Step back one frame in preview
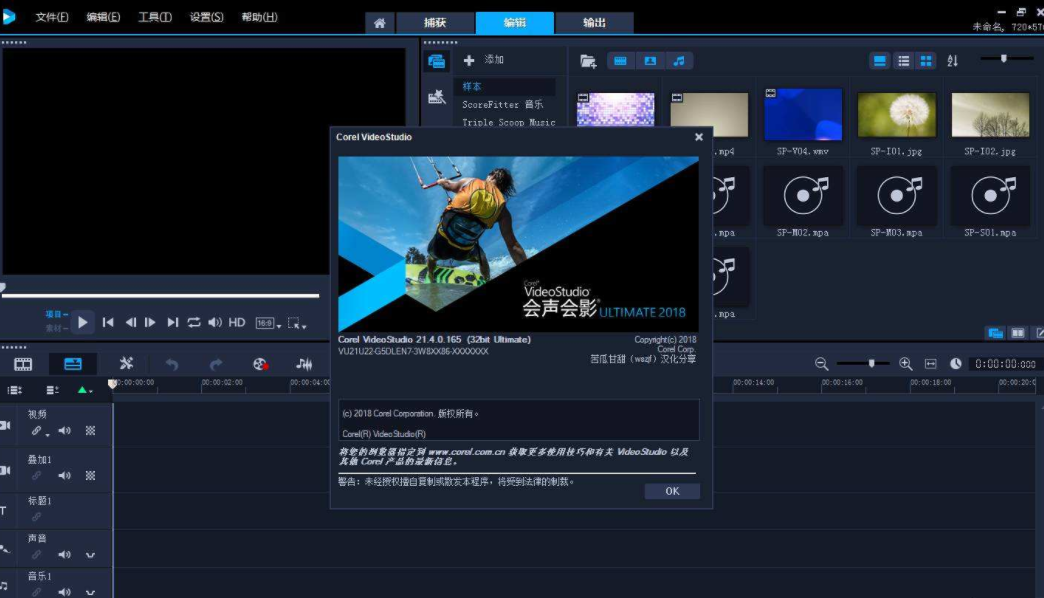 pyautogui.click(x=130, y=322)
